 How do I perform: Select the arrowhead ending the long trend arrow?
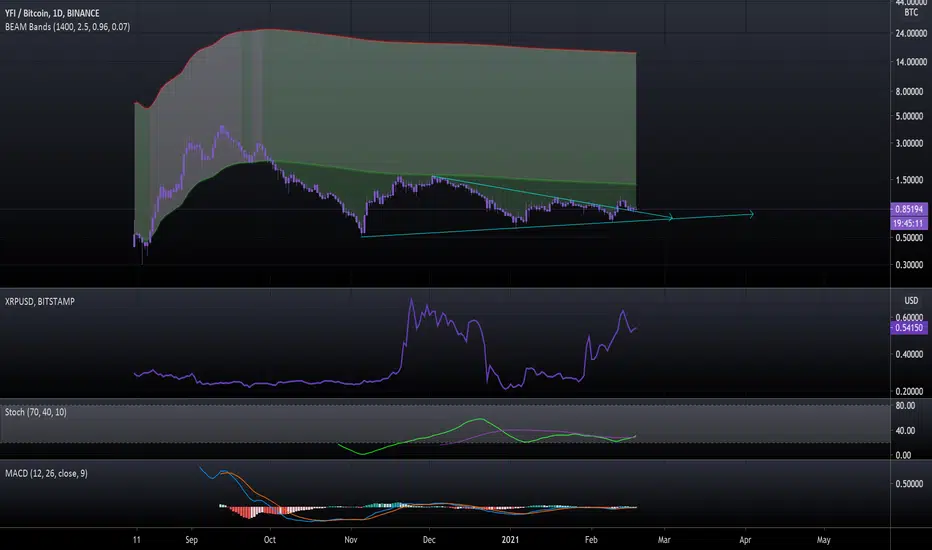pos(751,214)
